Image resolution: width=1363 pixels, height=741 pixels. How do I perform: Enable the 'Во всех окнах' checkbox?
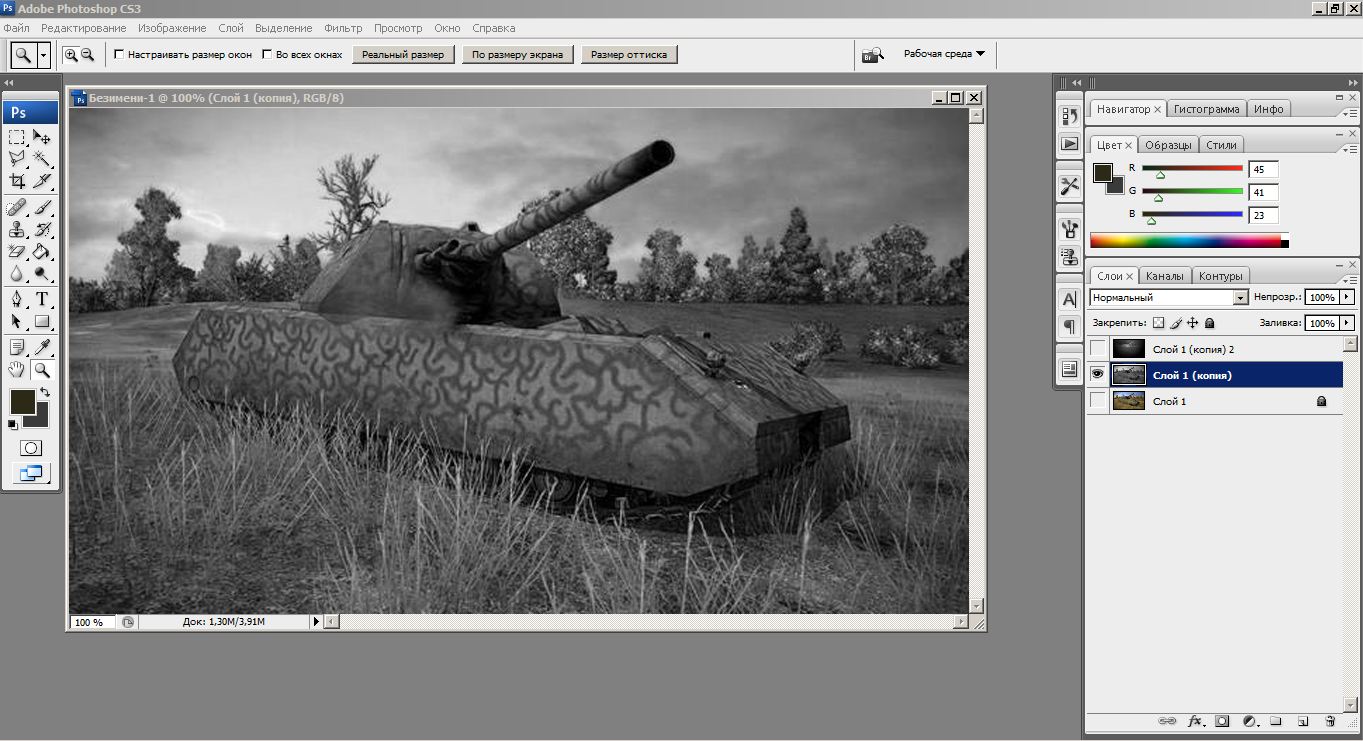pos(267,55)
